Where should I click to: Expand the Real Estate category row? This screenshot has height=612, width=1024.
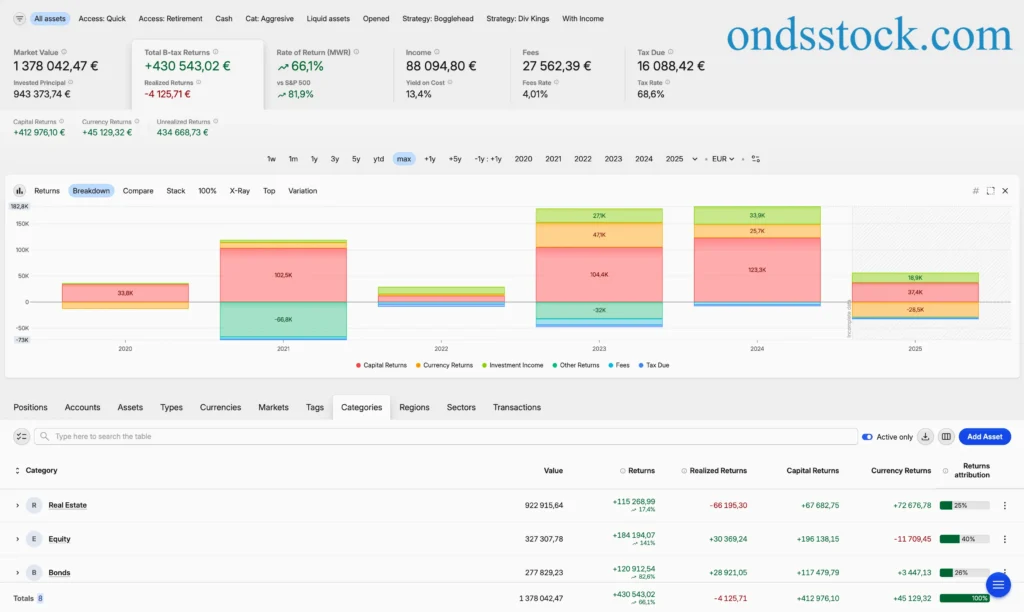18,506
